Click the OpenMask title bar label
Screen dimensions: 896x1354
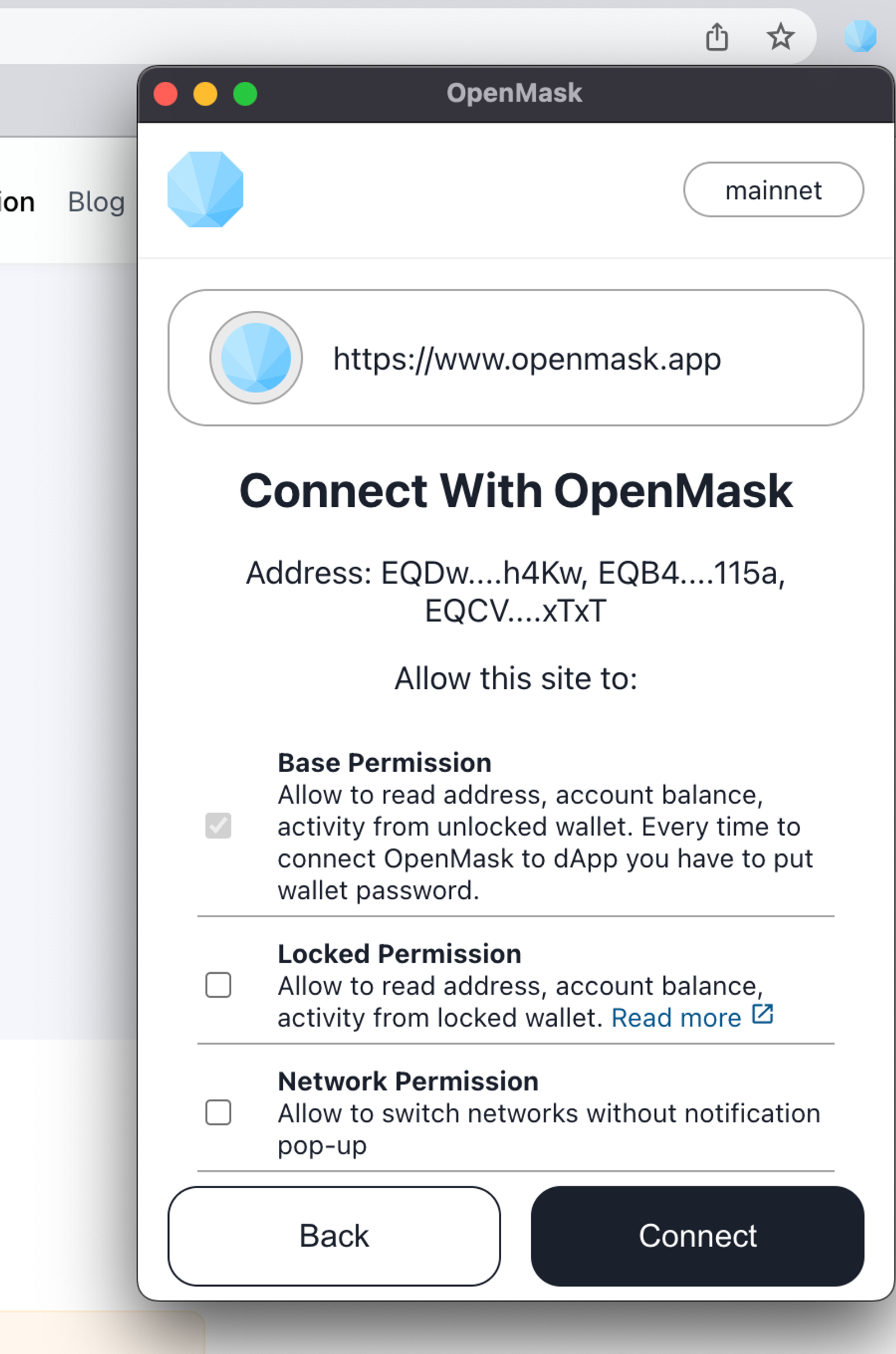coord(515,92)
